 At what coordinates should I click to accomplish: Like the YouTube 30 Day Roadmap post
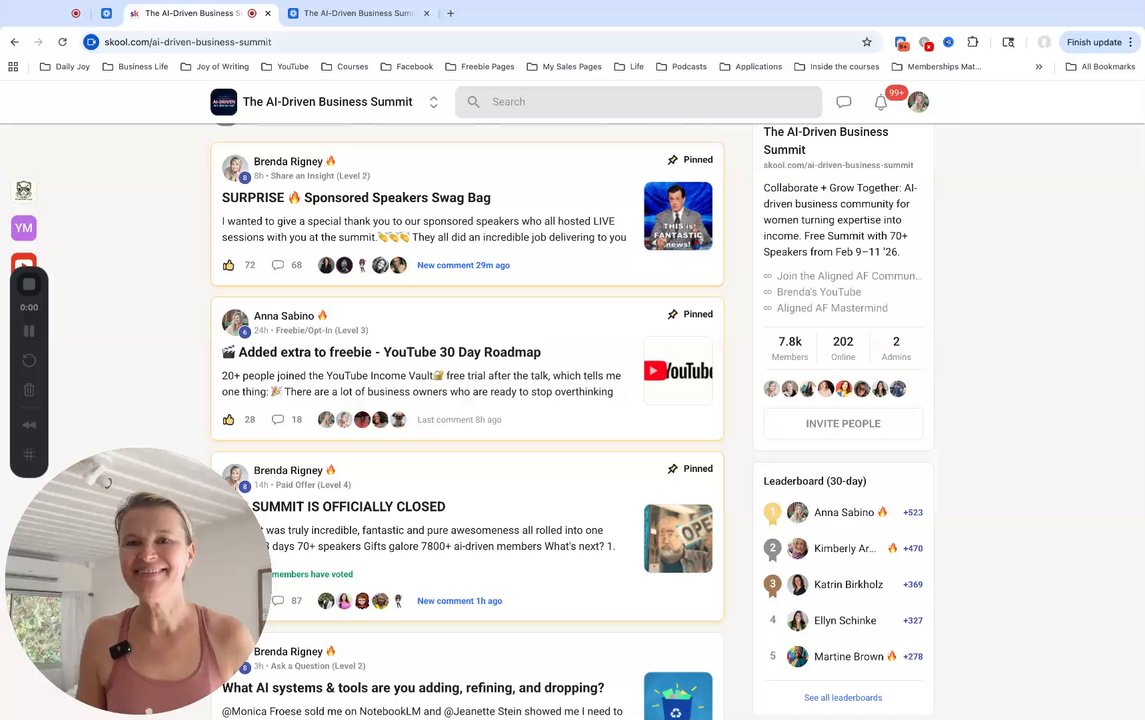click(x=229, y=420)
